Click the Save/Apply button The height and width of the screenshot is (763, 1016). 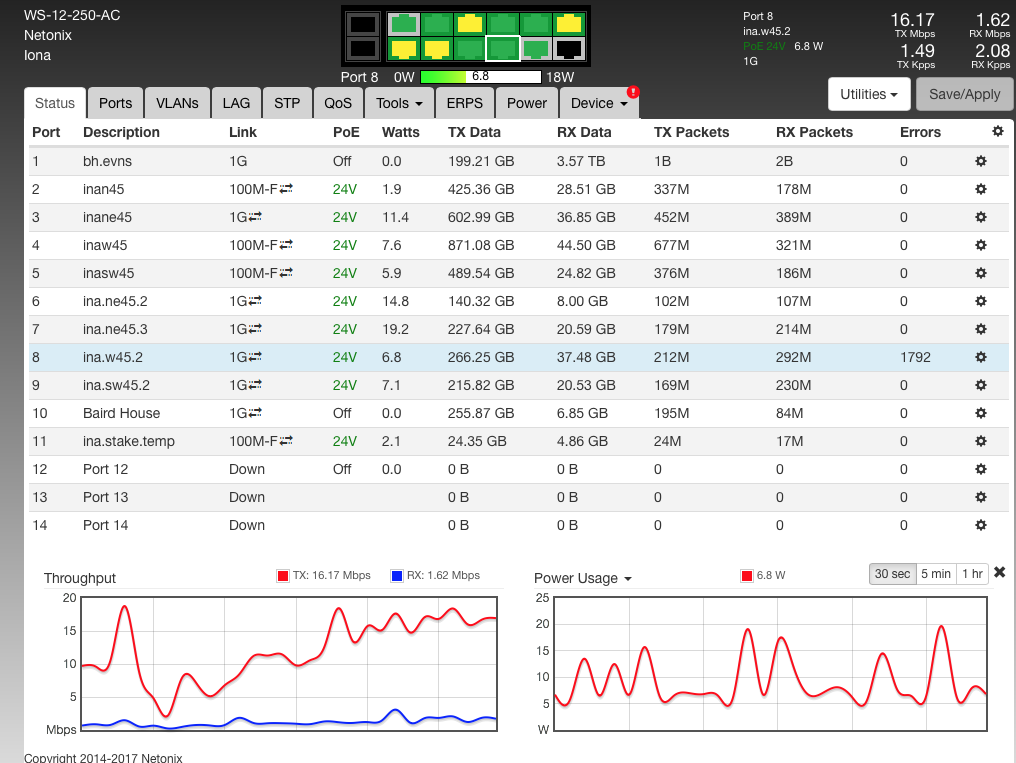[965, 94]
